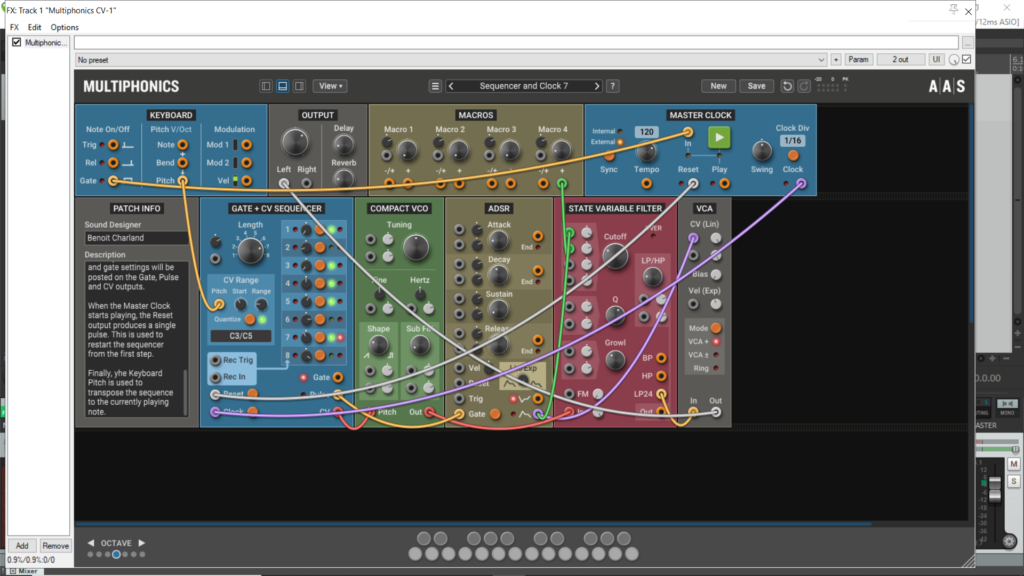Open the sequencer C3/C5 range selector

pos(241,336)
